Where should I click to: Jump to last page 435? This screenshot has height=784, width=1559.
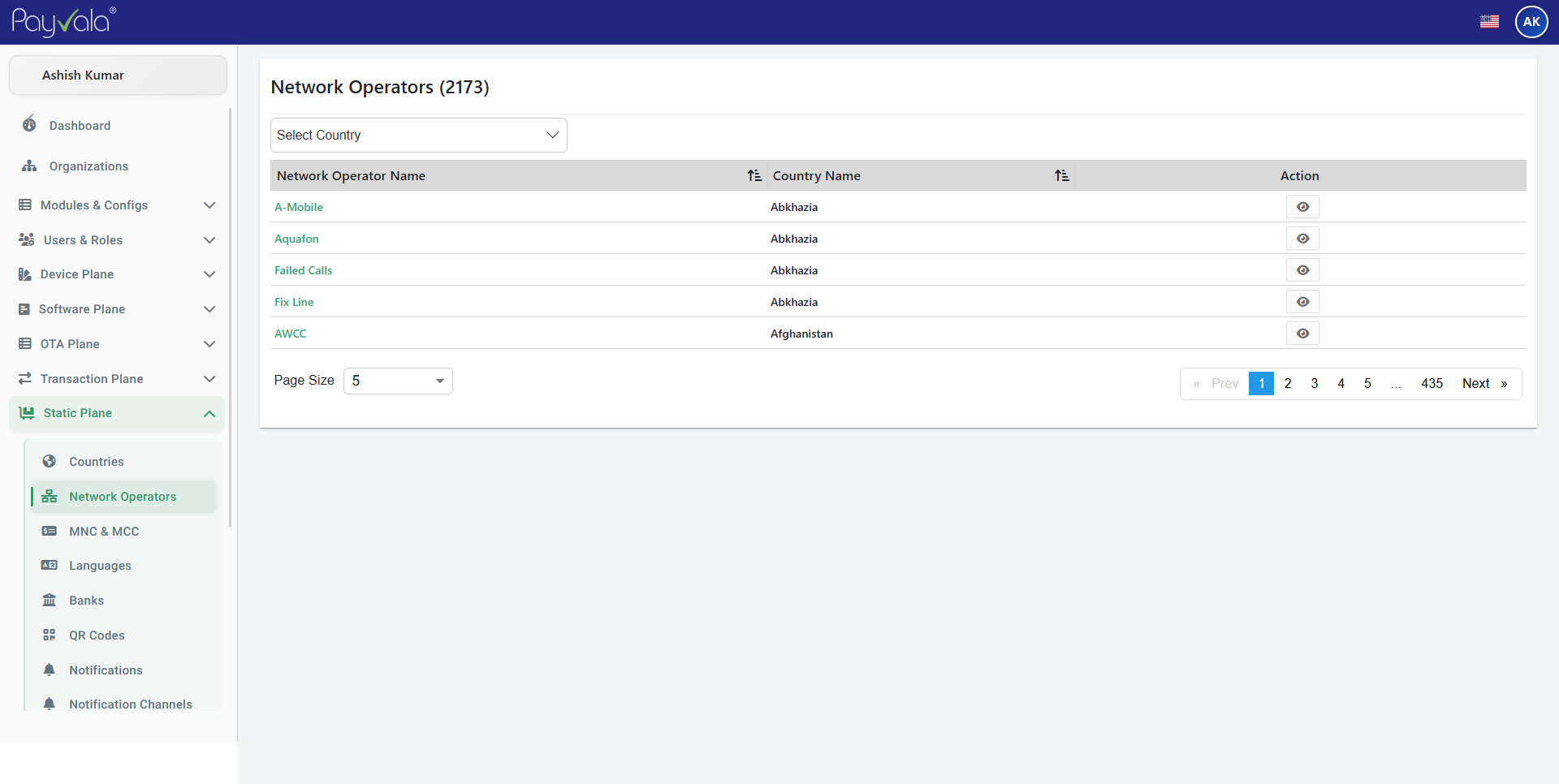(1432, 384)
